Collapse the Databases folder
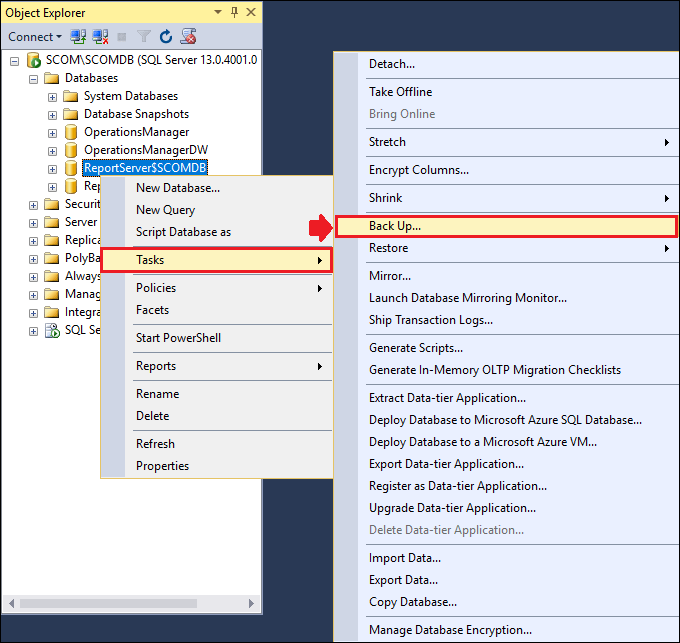 (33, 79)
